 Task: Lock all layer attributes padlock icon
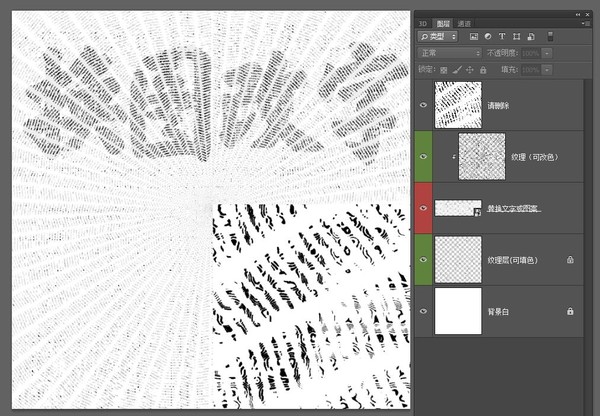click(x=483, y=70)
